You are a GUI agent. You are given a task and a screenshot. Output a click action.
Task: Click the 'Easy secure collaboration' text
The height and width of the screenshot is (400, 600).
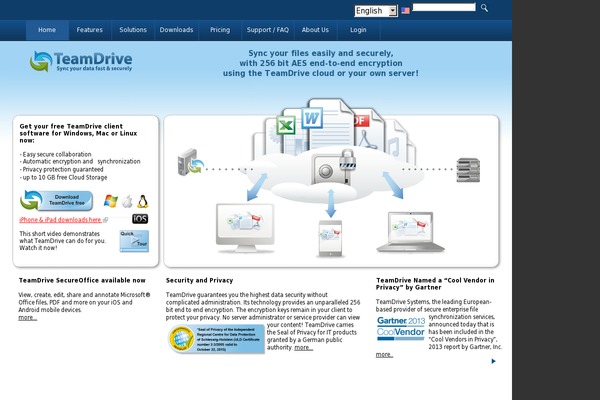[x=56, y=154]
